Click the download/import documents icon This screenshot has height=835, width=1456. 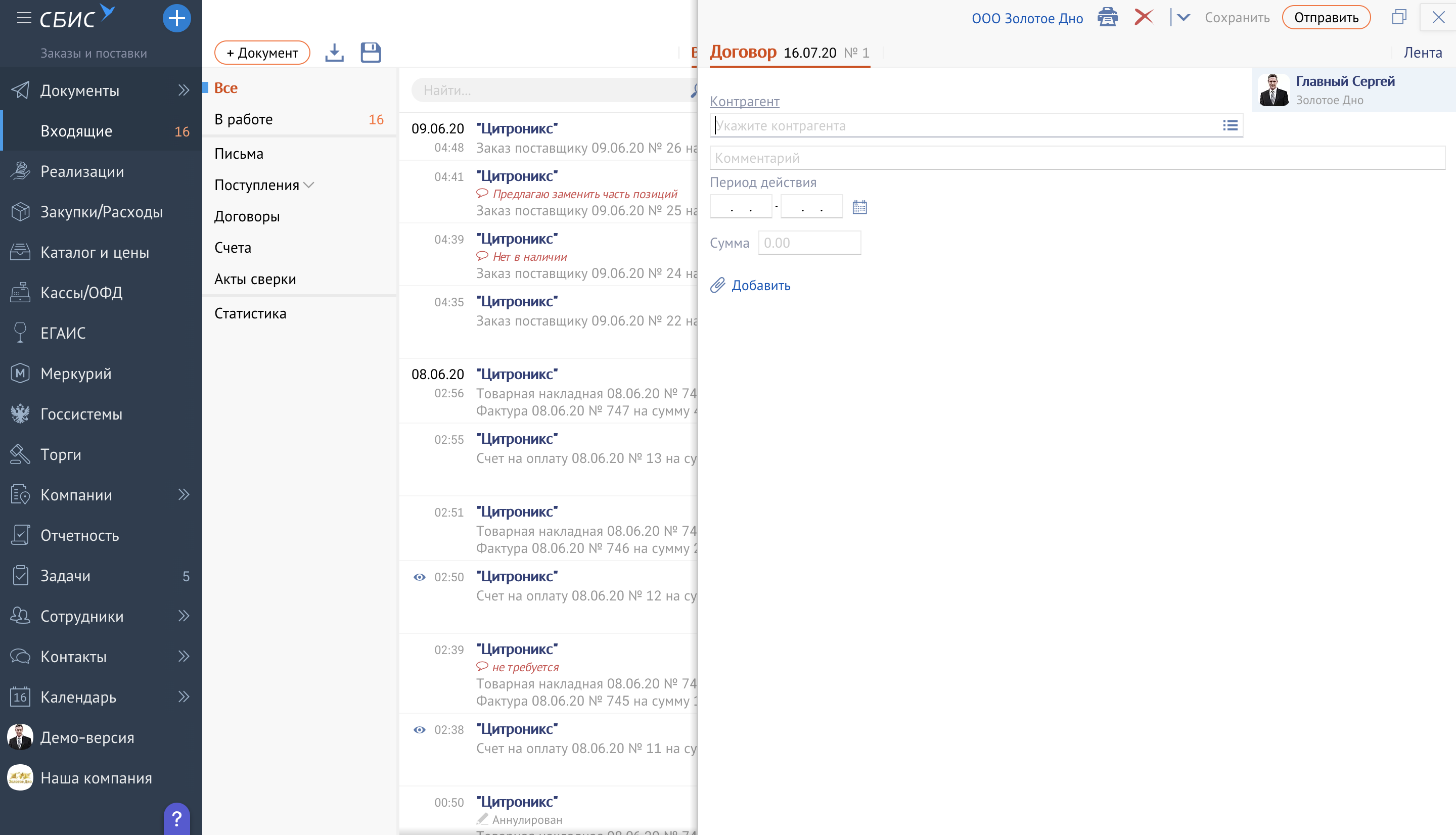(x=334, y=53)
